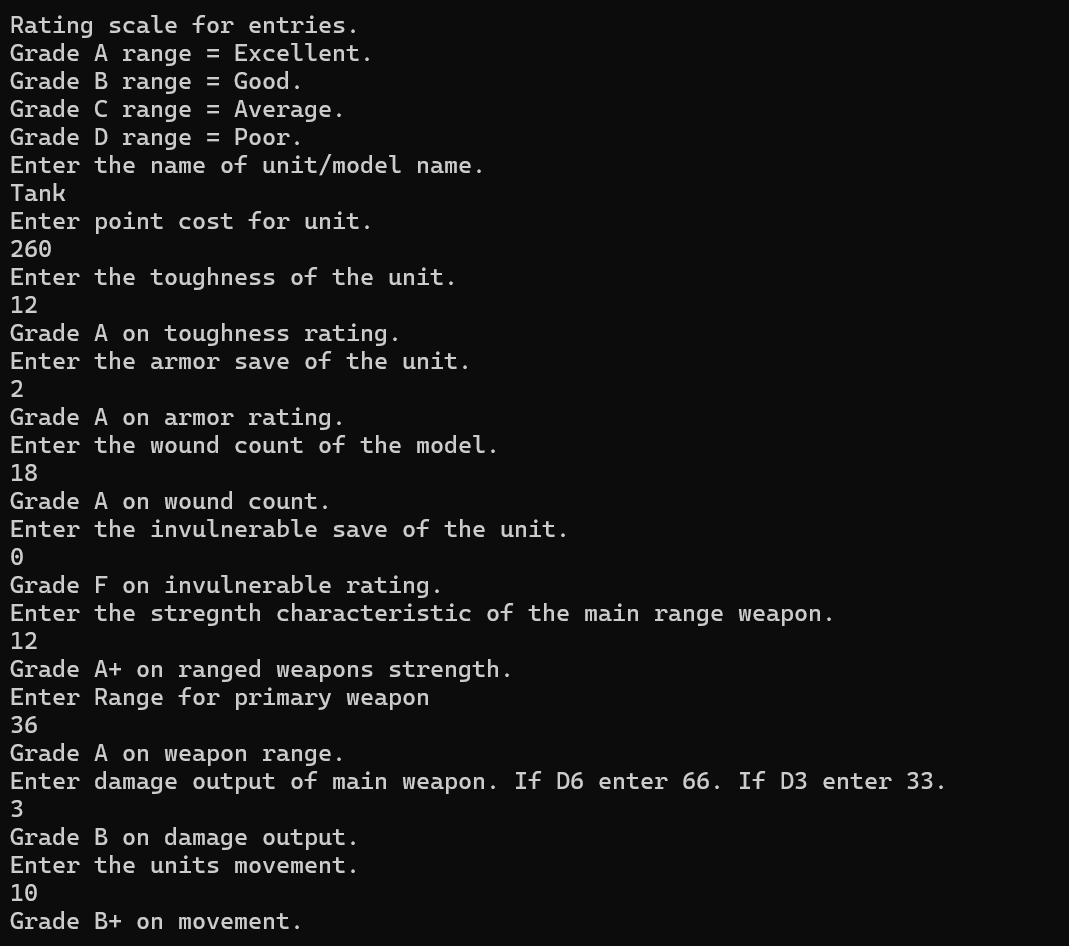Click the 'Grade F on invulnerable rating.' line
Screen dimensions: 1069x946
pos(226,585)
